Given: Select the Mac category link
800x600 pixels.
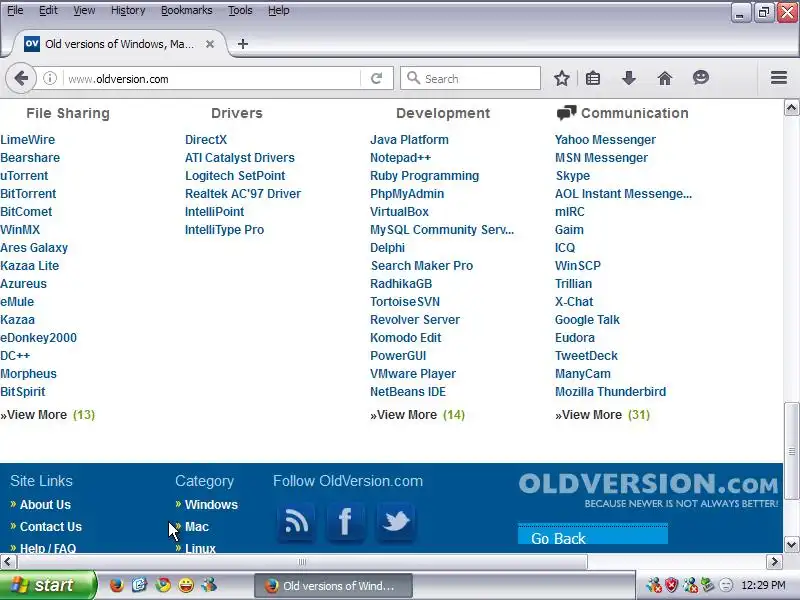Looking at the screenshot, I should 196,527.
